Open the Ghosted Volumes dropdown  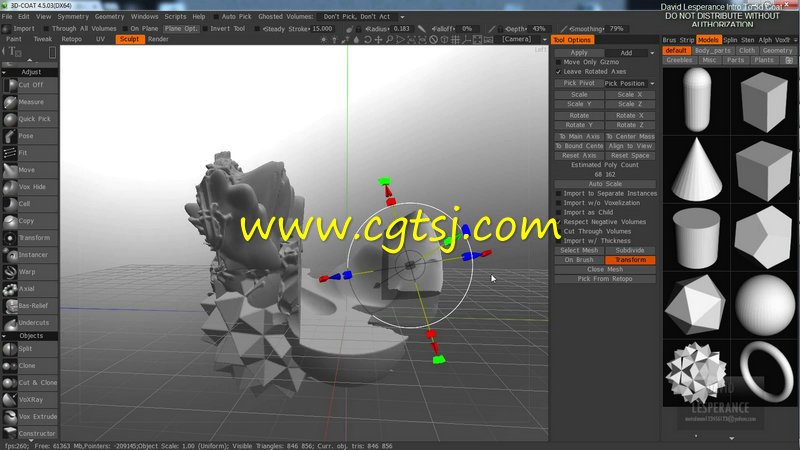point(361,17)
